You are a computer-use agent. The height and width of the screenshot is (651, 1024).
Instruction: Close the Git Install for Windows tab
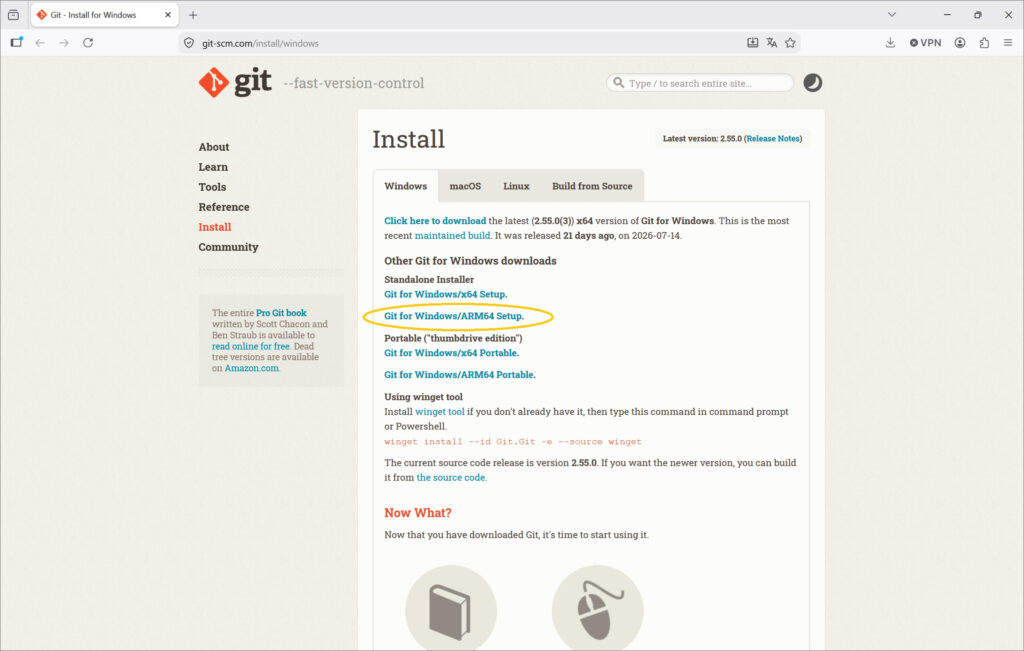[168, 14]
